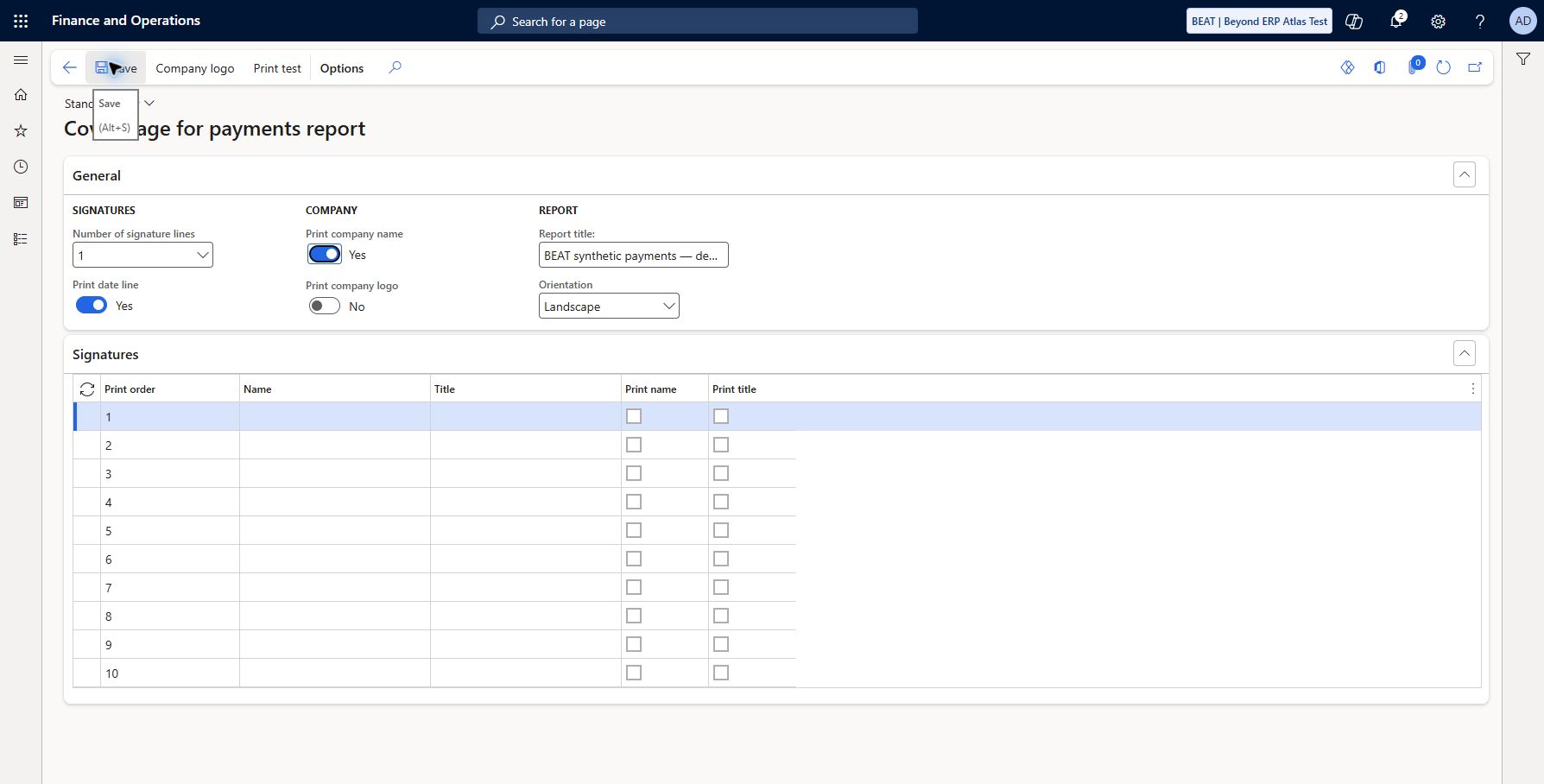
Task: Expand the hamburger navigation pane icon
Action: click(21, 60)
